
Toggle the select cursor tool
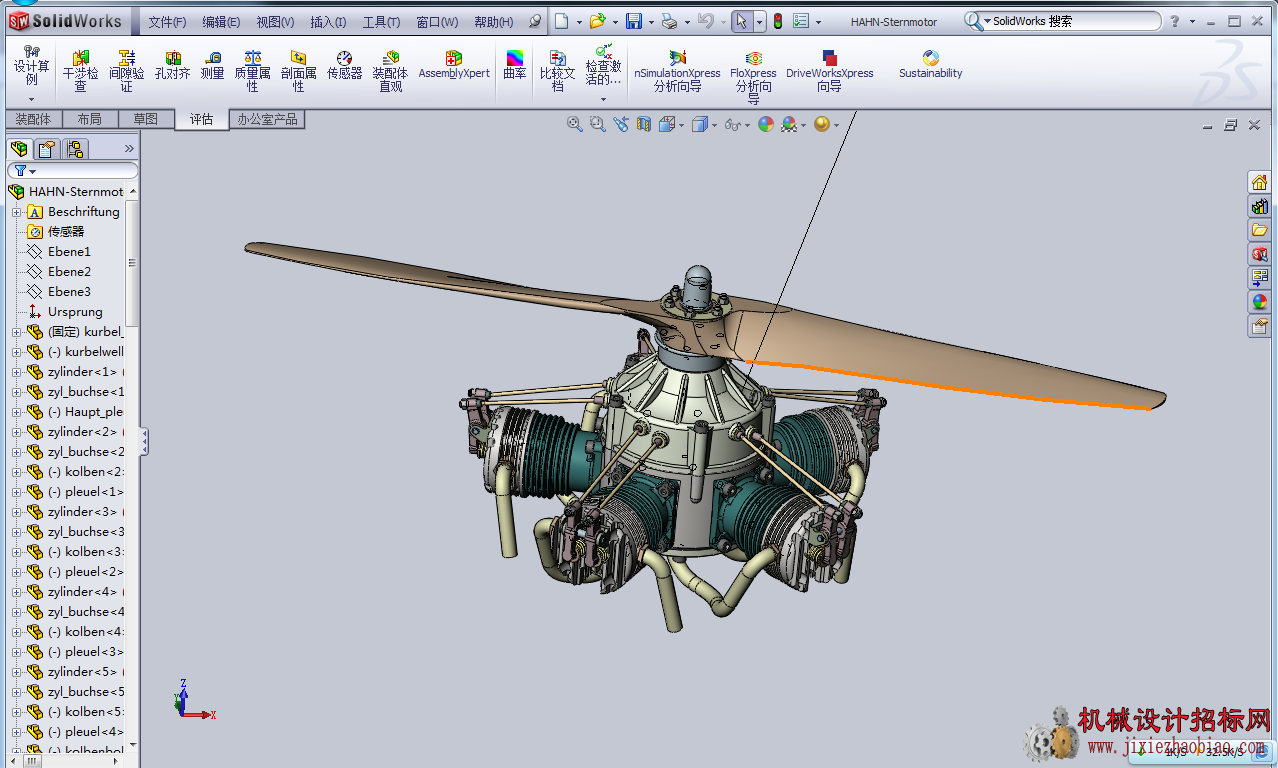(739, 21)
